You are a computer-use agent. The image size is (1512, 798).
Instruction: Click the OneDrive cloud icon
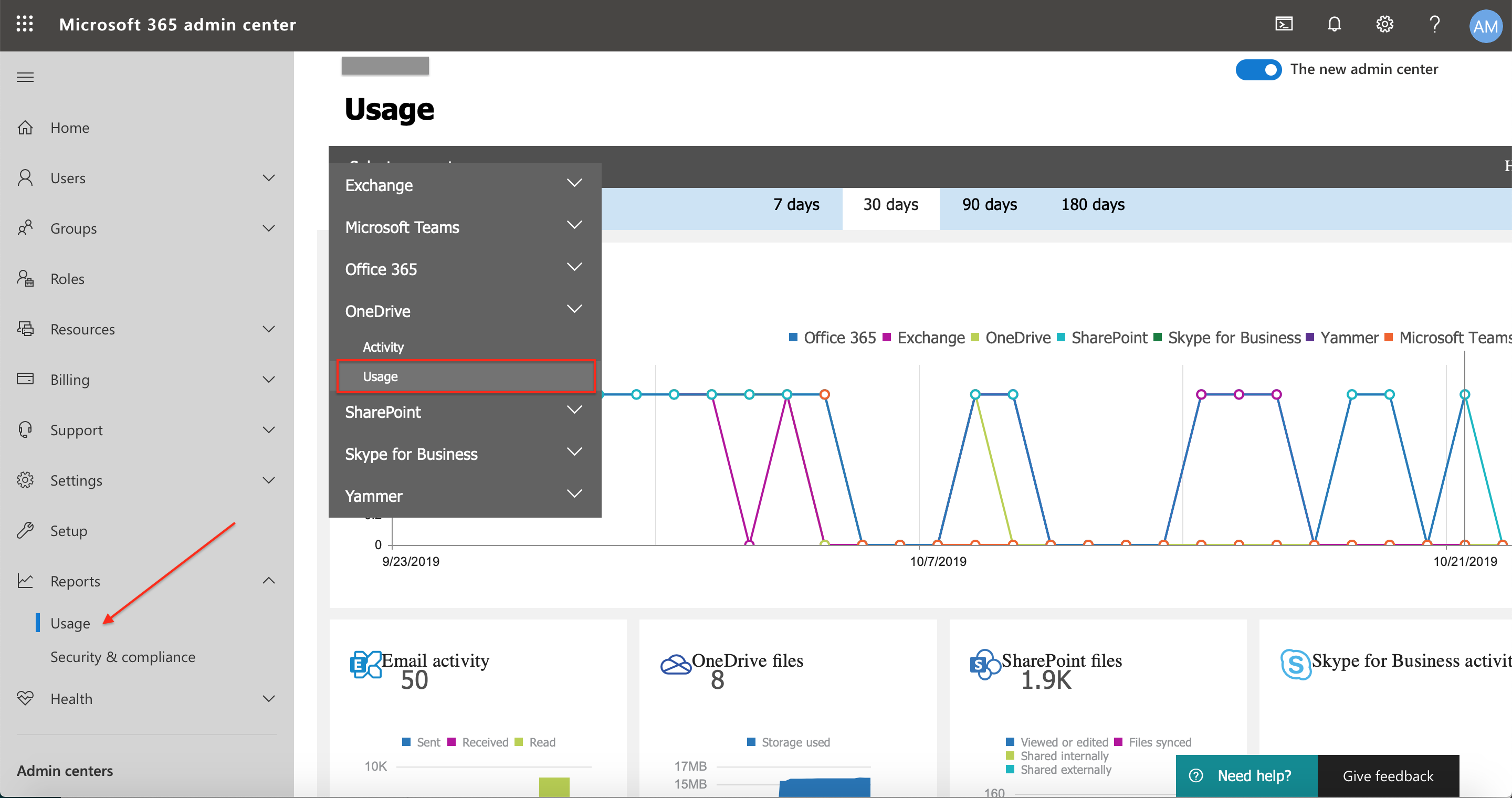pyautogui.click(x=676, y=665)
